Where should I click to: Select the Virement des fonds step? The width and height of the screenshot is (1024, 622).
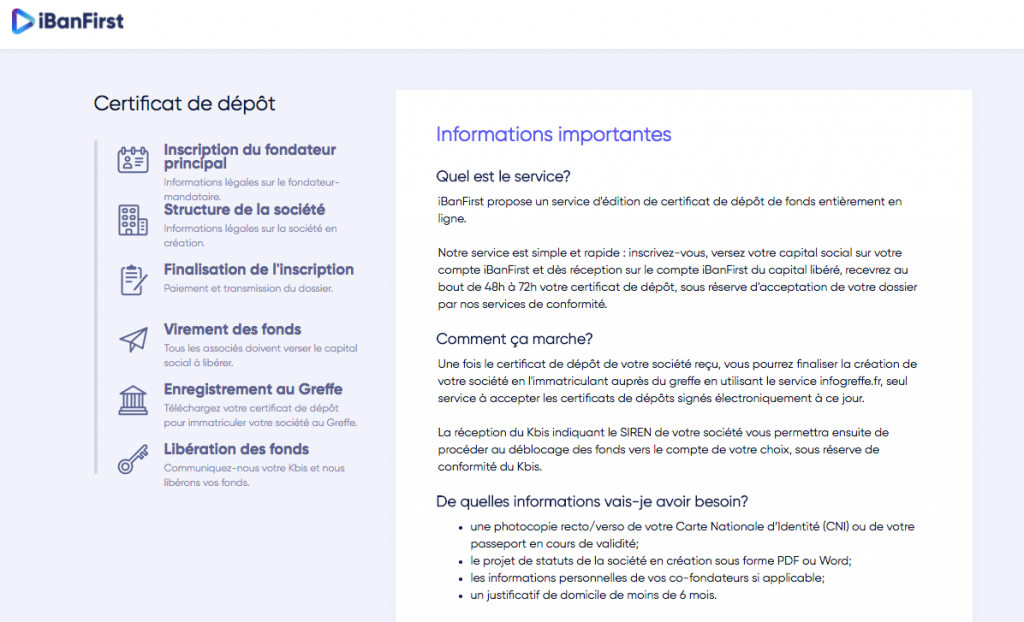(x=232, y=329)
